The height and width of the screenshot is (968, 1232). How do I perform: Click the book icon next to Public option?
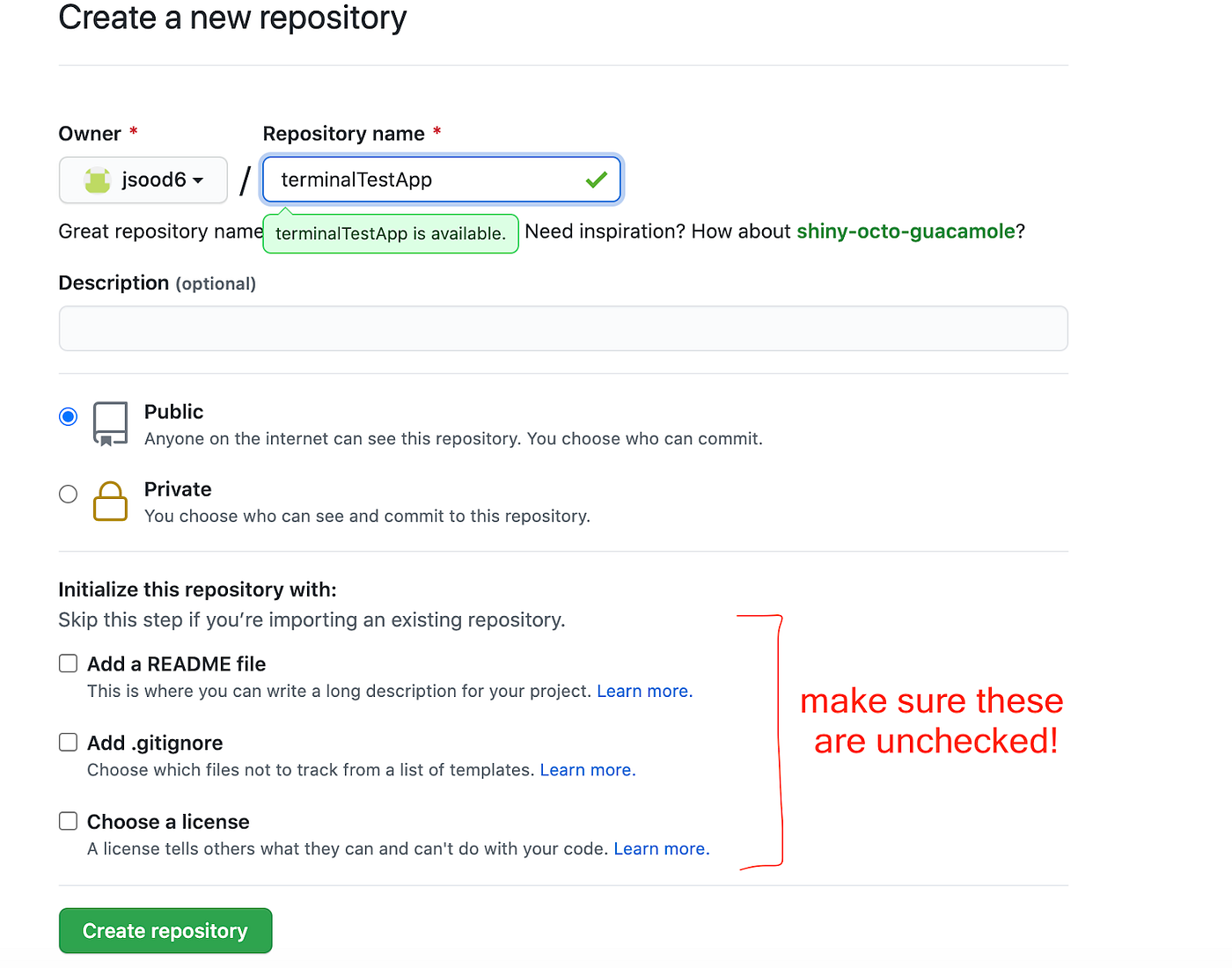[110, 423]
